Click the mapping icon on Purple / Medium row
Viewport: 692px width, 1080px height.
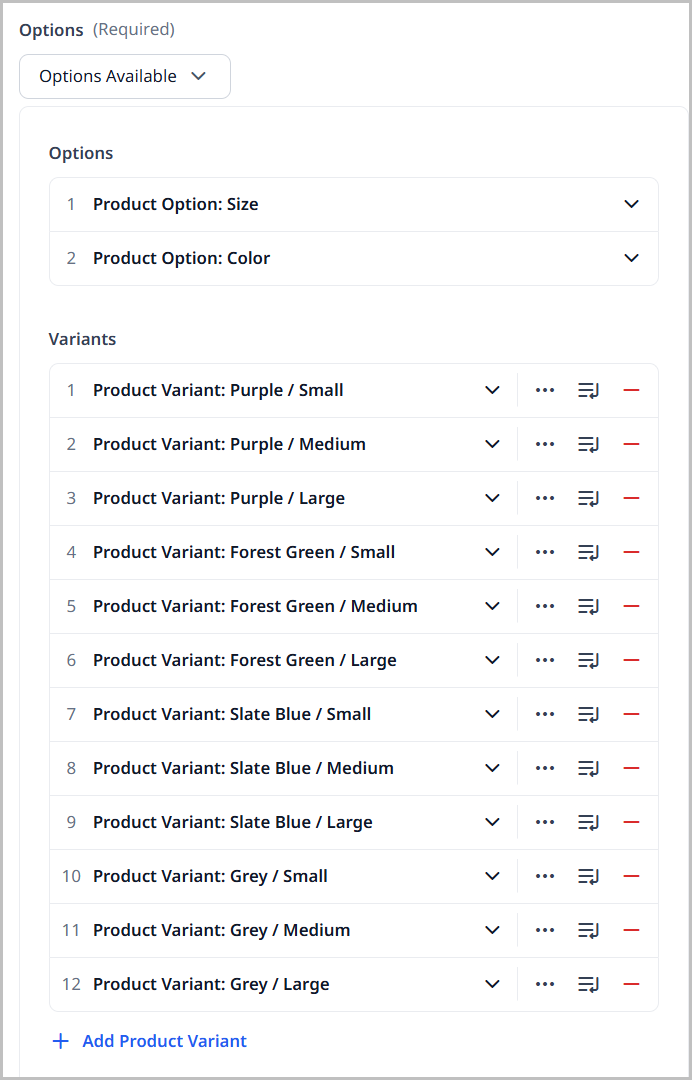tap(588, 444)
